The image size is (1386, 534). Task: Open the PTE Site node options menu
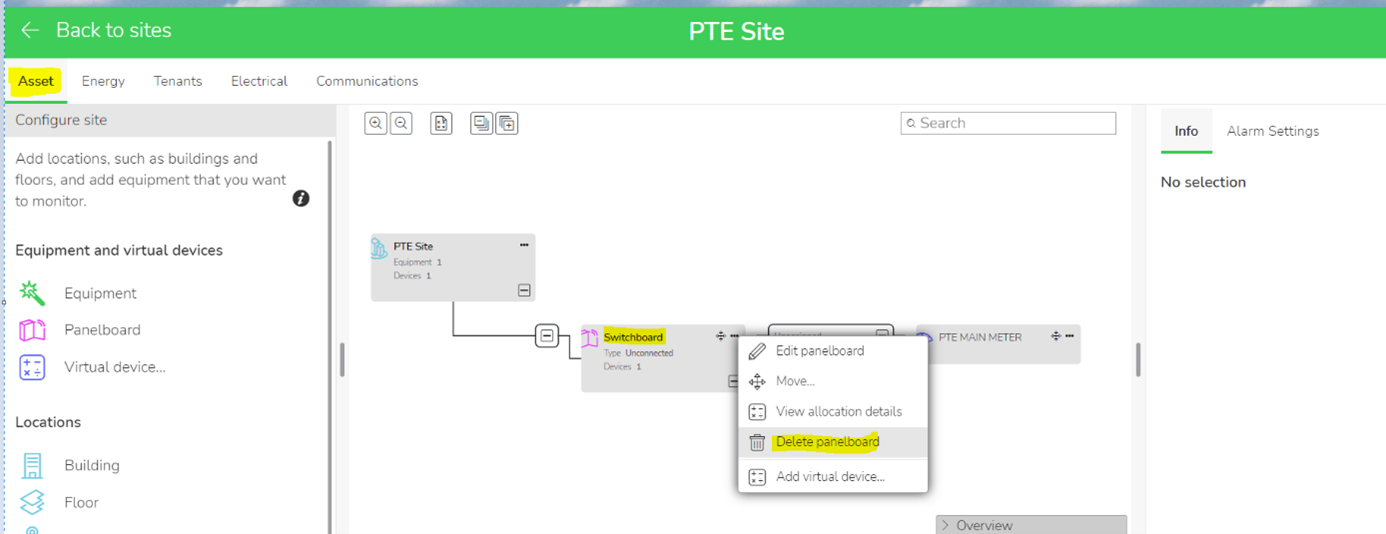coord(524,245)
